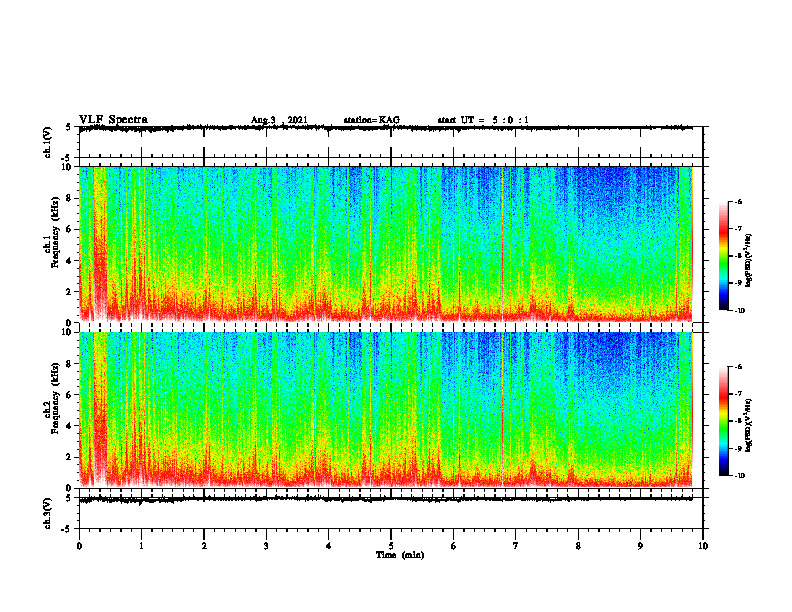Click the ch.3 voltage waveform strip
The image size is (792, 612).
coord(391,513)
